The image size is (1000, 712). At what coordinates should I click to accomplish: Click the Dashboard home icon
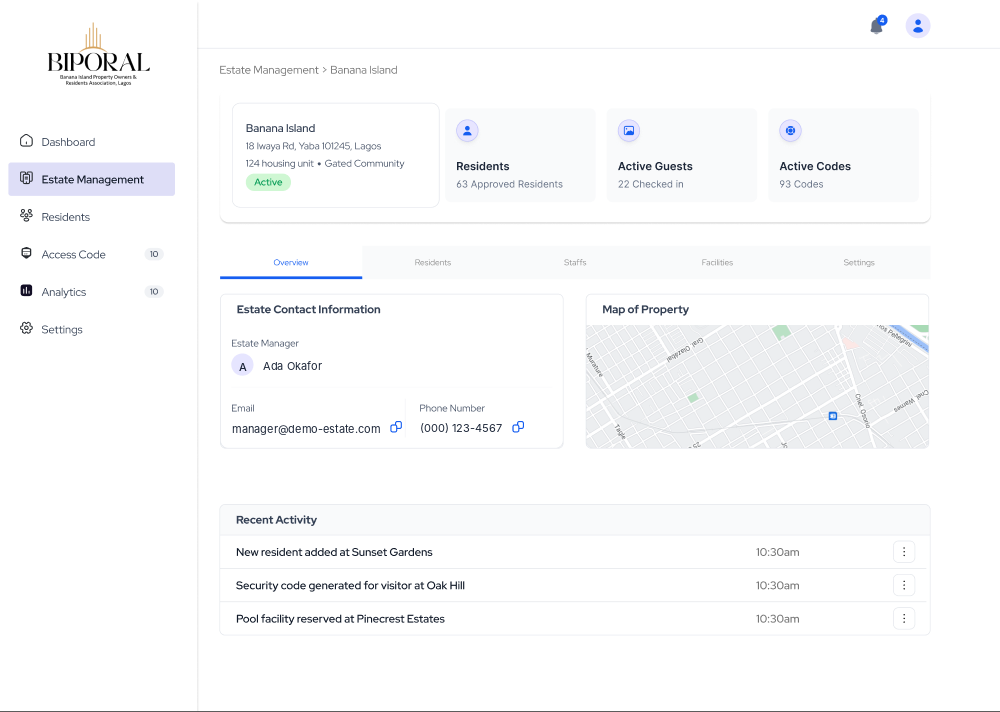tap(26, 141)
